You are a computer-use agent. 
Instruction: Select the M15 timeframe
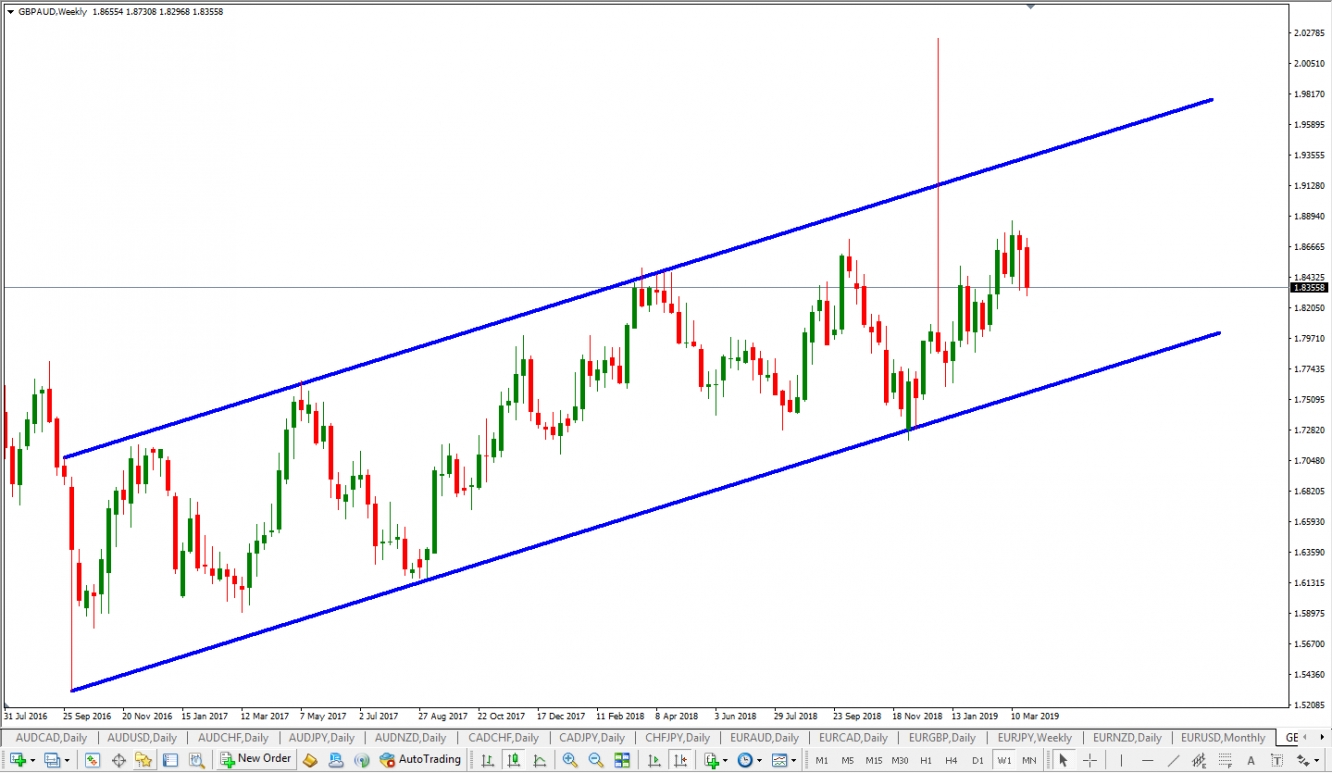coord(873,760)
